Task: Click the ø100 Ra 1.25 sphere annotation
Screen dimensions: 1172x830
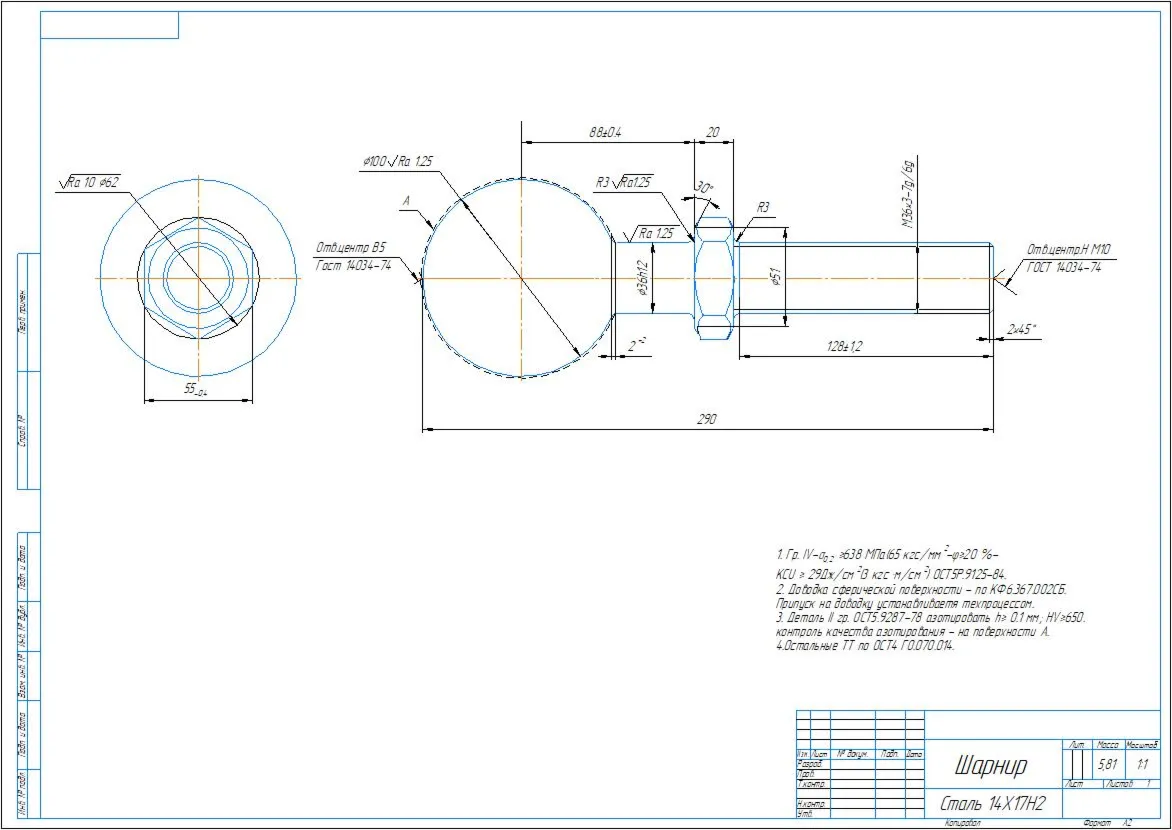Action: coord(397,162)
